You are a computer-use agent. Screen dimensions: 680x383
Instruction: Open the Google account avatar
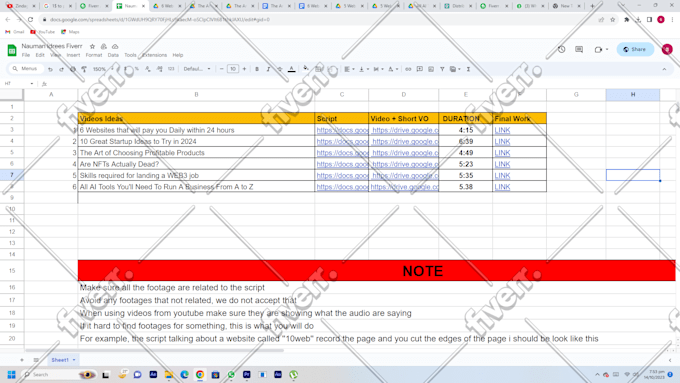pos(667,49)
